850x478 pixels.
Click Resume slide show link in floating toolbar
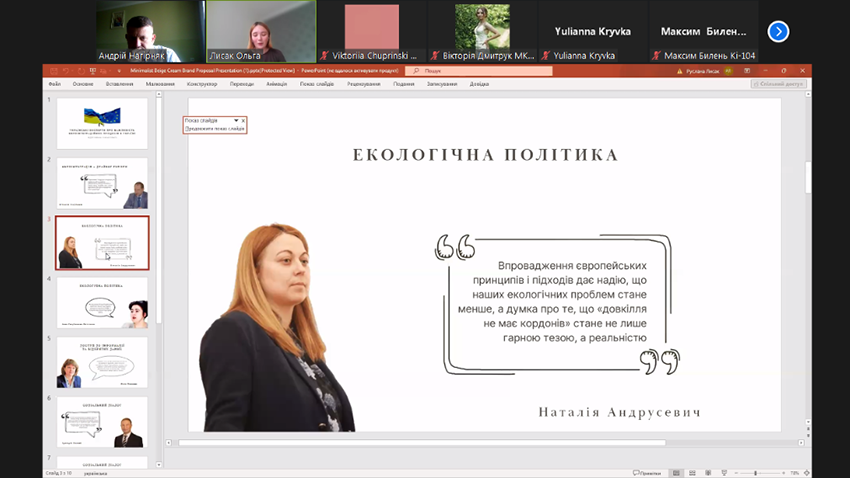coord(214,129)
